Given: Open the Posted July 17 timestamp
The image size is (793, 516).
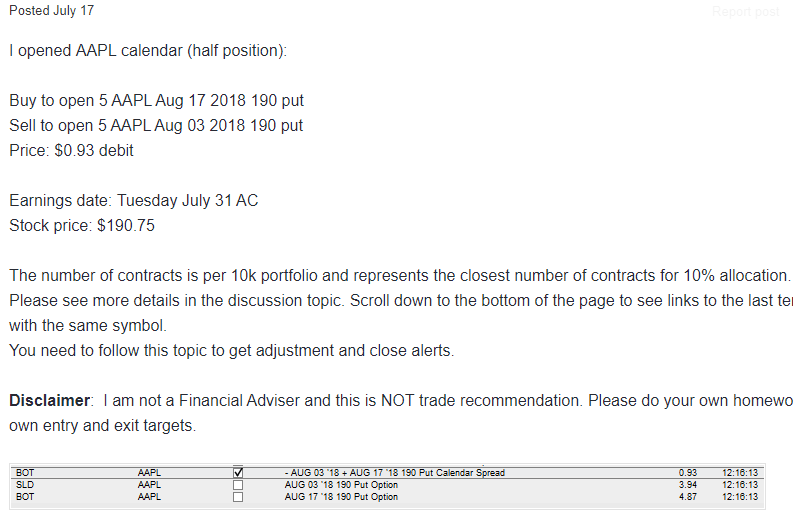Looking at the screenshot, I should point(52,11).
